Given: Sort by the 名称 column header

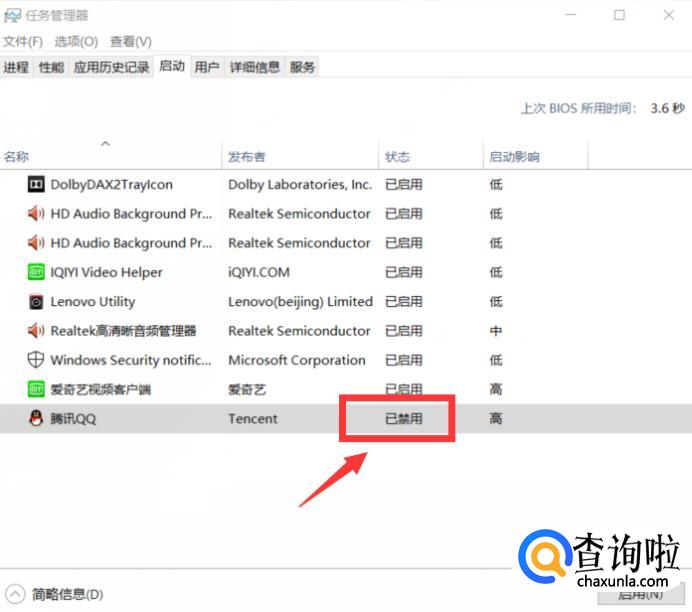Looking at the screenshot, I should click(110, 156).
